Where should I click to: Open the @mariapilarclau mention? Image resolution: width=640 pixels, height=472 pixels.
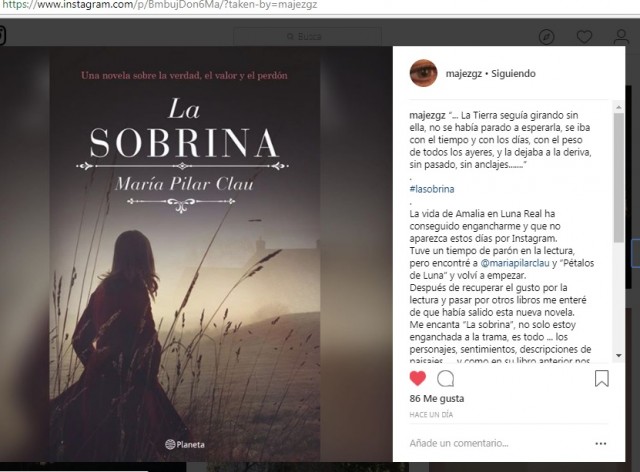(515, 263)
